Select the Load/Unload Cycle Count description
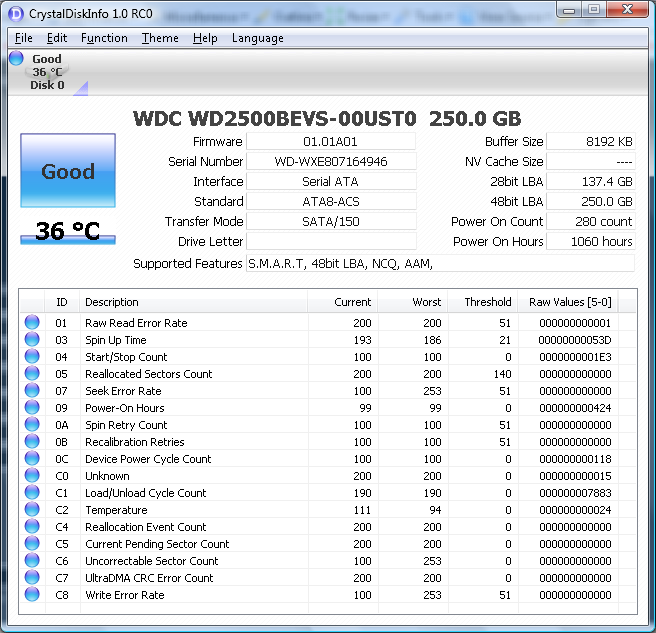 (x=146, y=493)
